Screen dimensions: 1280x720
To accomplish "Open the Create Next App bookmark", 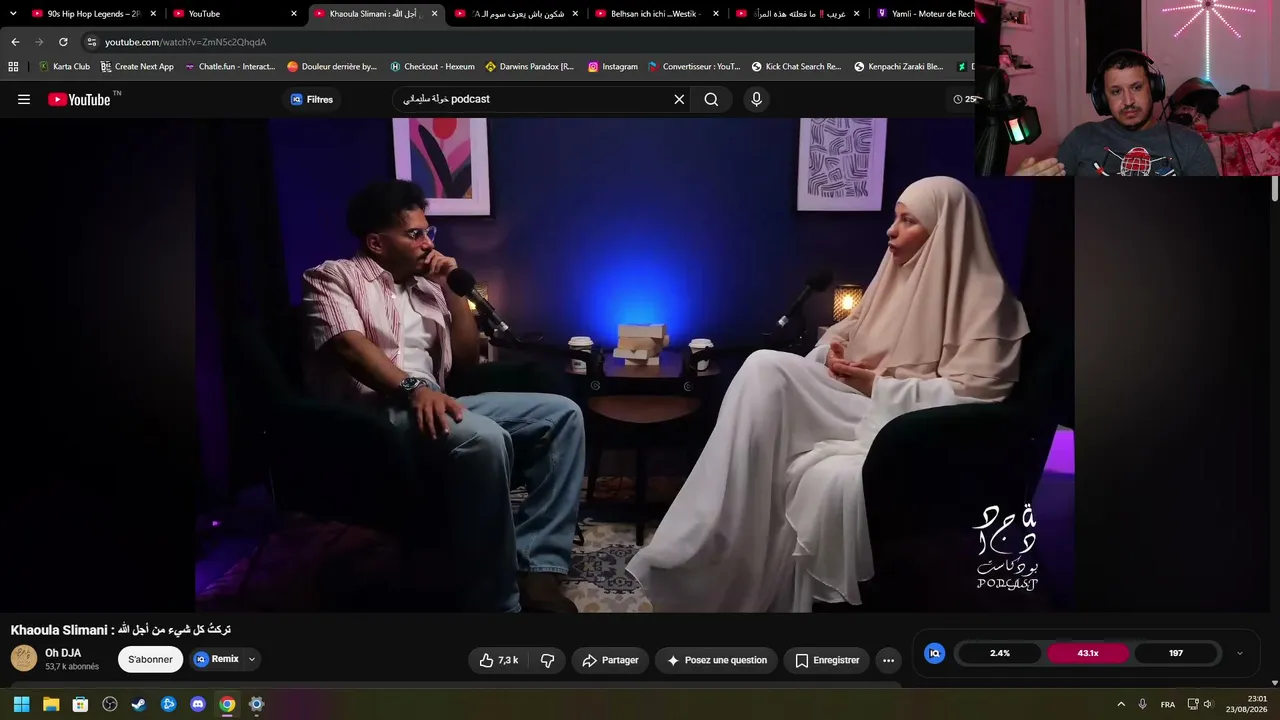I will (x=137, y=67).
